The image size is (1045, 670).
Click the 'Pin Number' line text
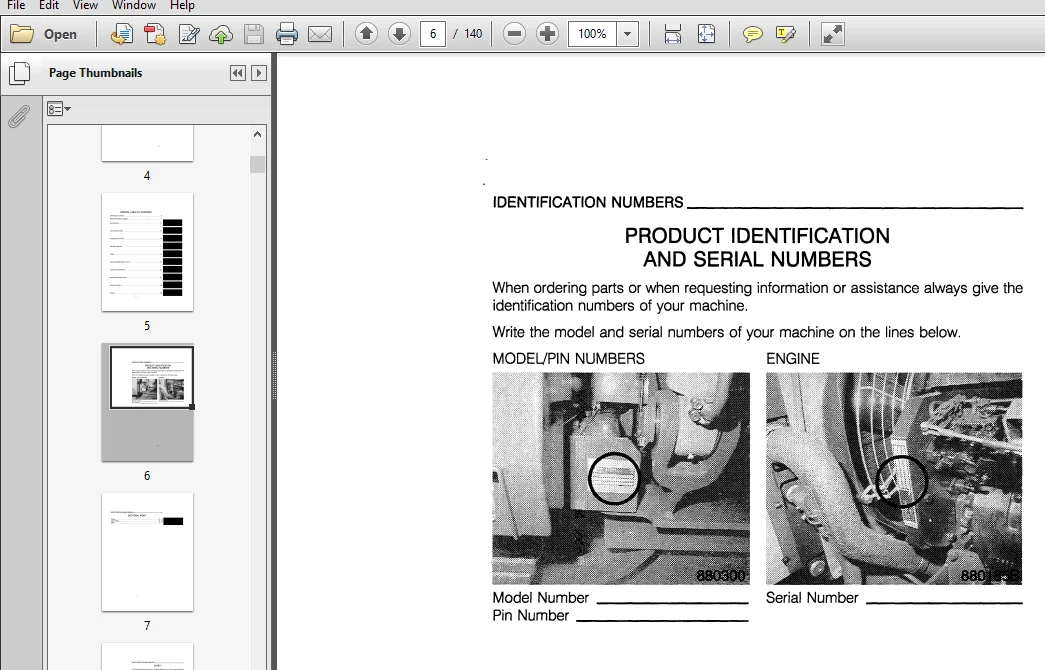(x=530, y=615)
